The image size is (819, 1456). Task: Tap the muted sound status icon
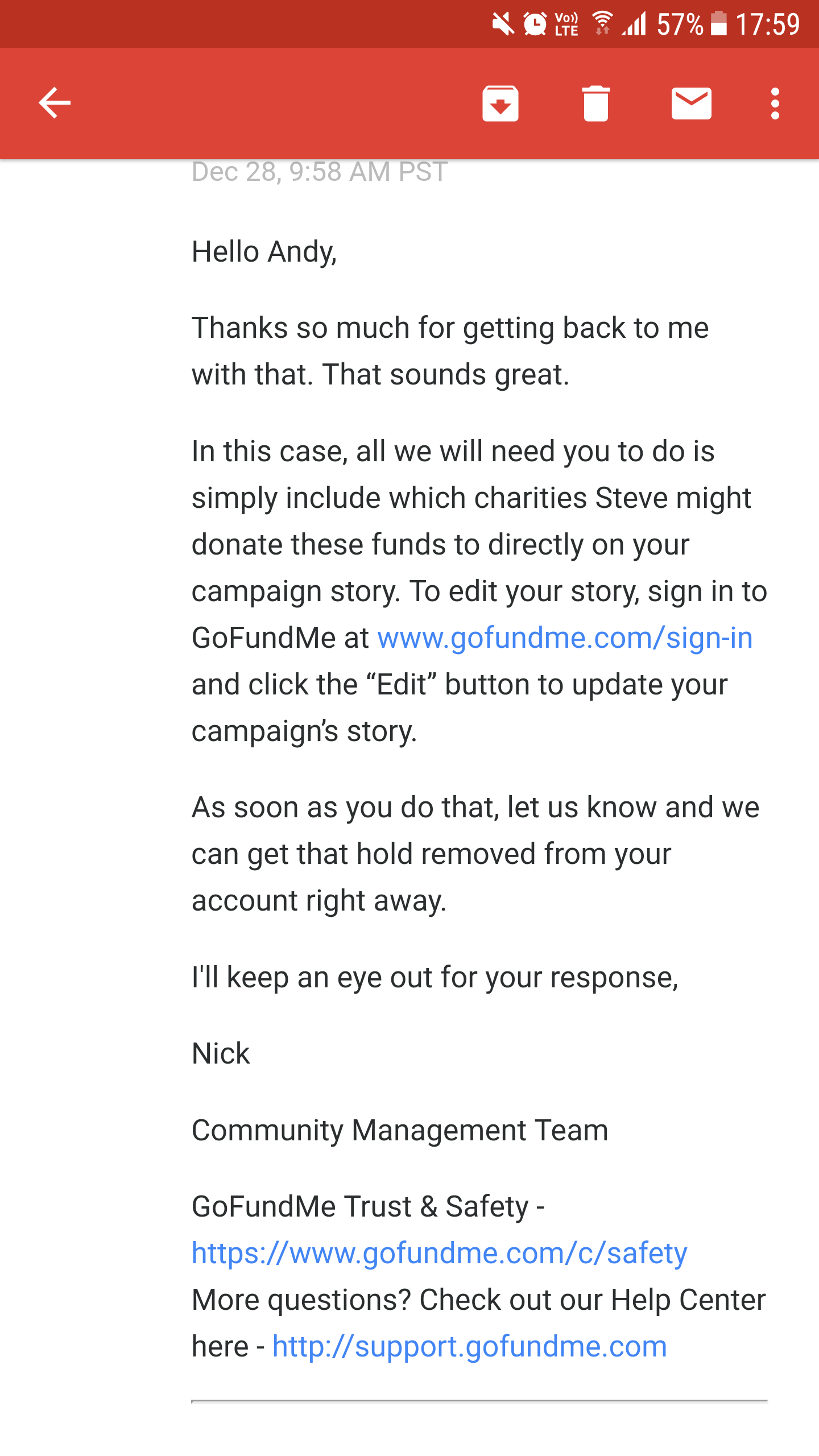tap(503, 24)
